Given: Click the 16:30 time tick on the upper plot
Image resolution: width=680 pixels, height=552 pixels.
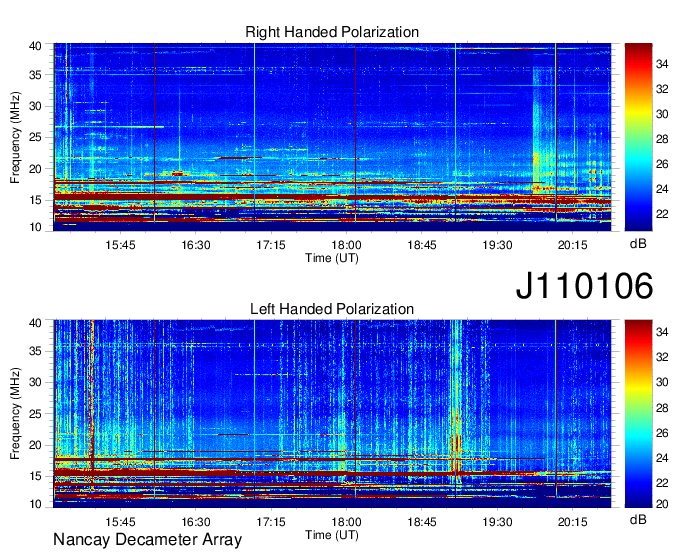Looking at the screenshot, I should [196, 245].
